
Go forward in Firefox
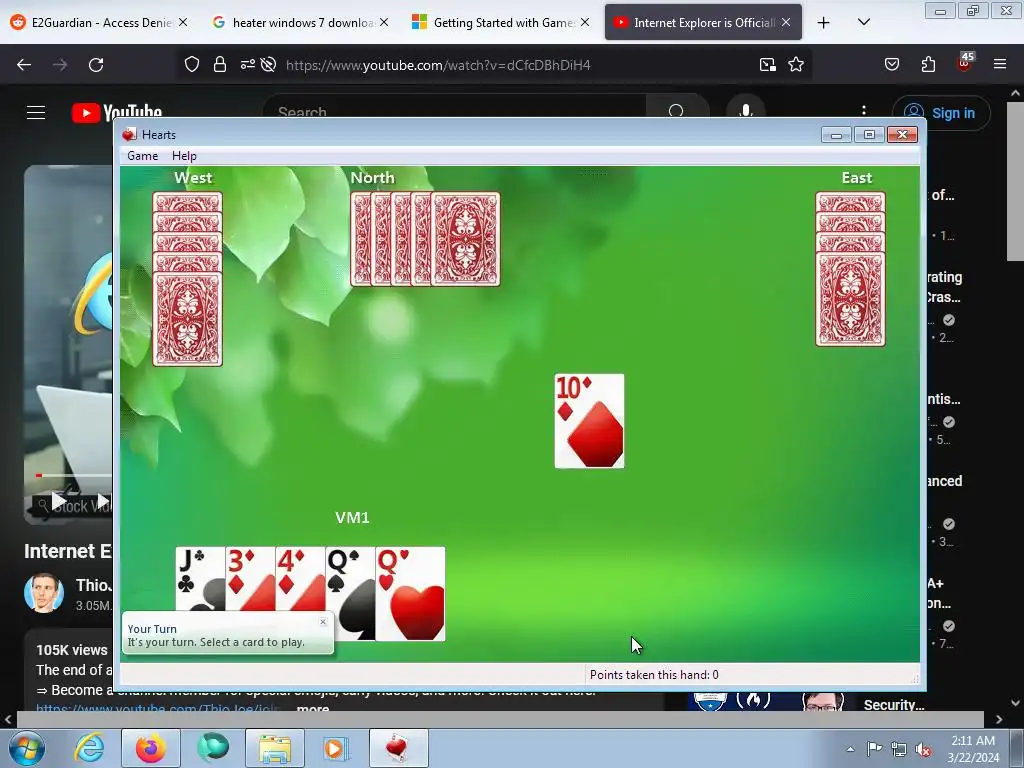60,65
